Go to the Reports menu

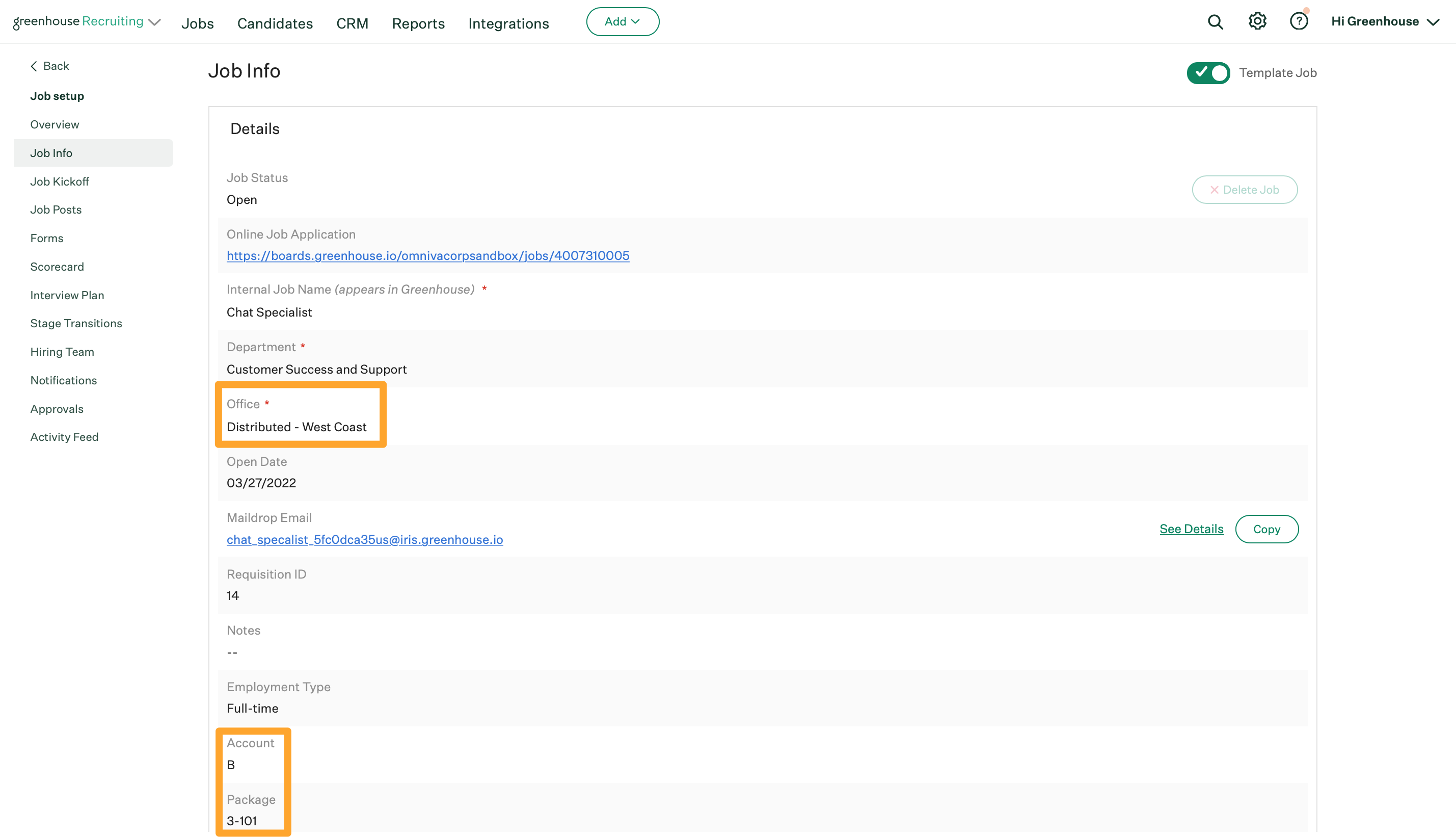click(x=418, y=23)
